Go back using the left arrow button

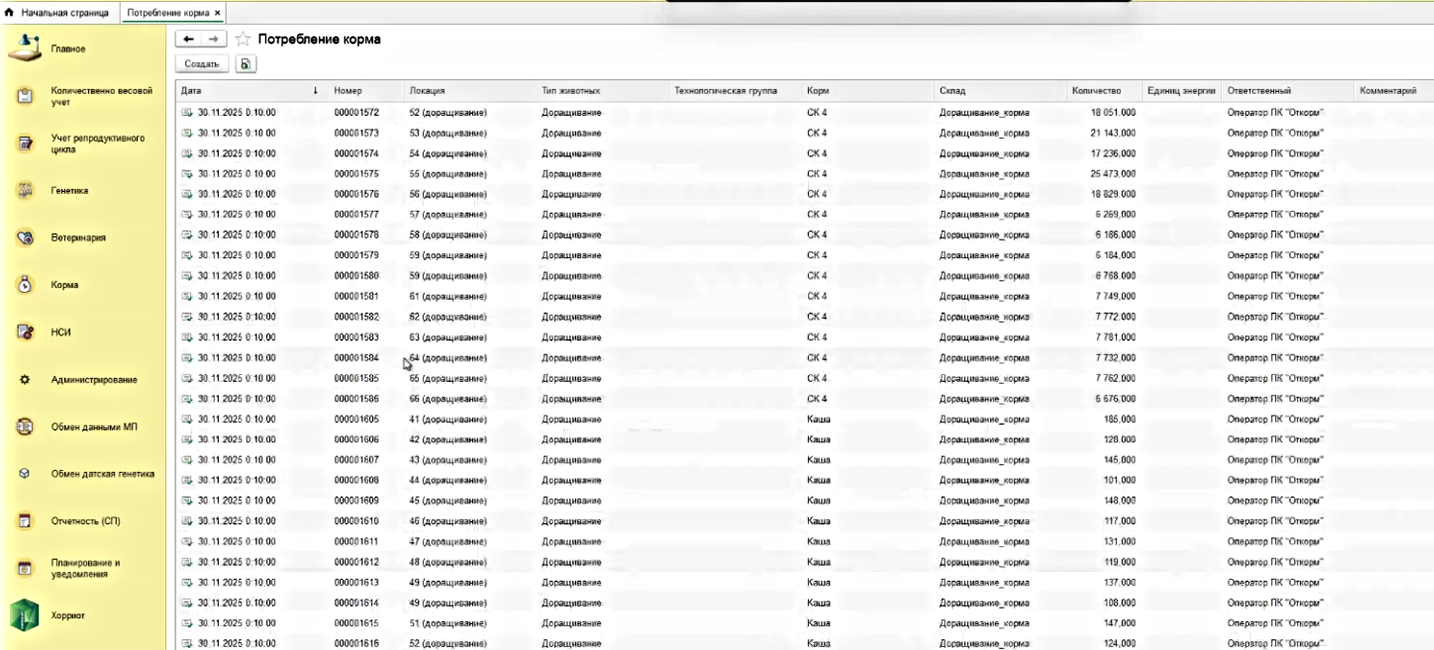189,39
